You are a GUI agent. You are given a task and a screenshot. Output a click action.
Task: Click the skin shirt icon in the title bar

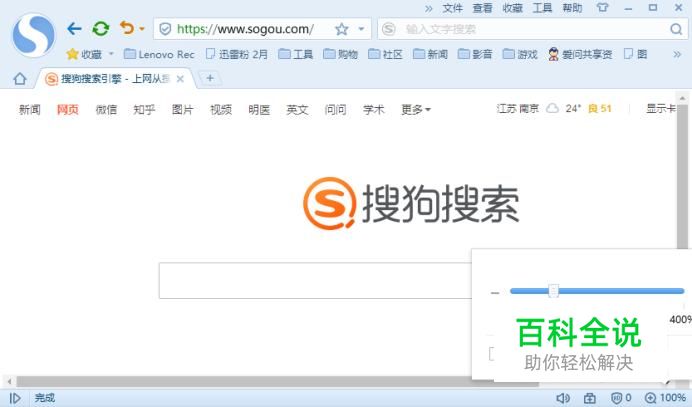[602, 8]
